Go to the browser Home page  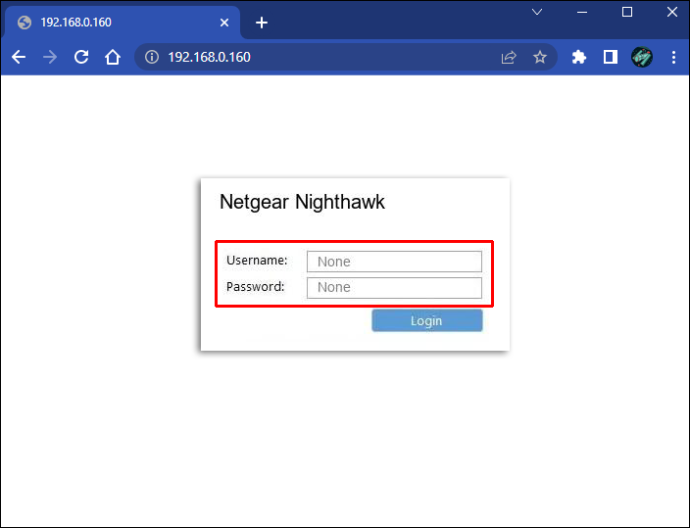coord(113,57)
